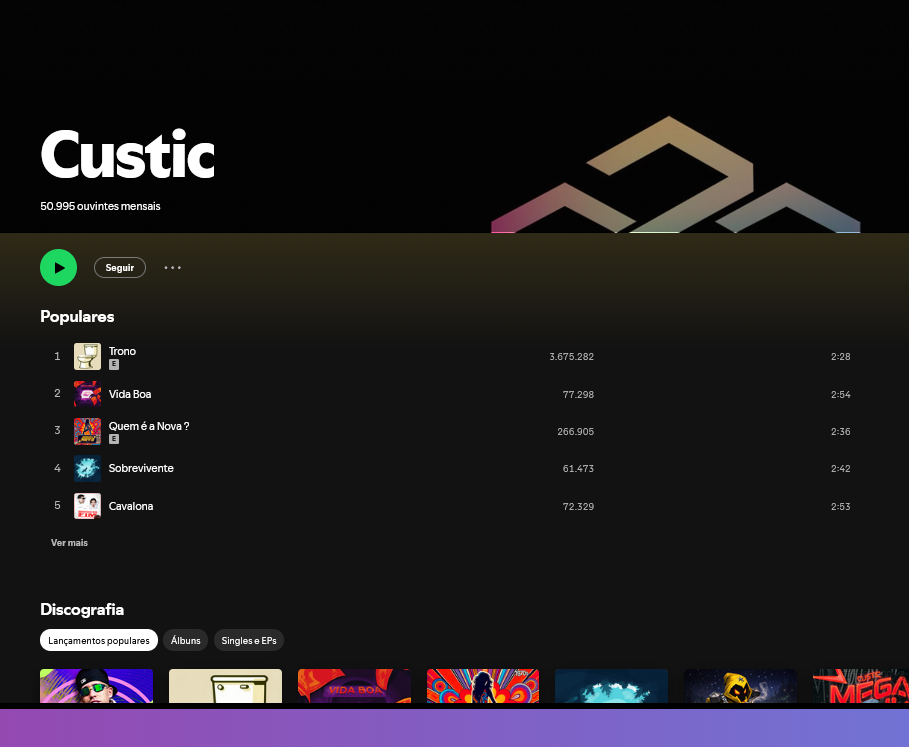Open the colorful dancer silhouette release card
Viewport: 909px width, 747px height.
[x=483, y=686]
